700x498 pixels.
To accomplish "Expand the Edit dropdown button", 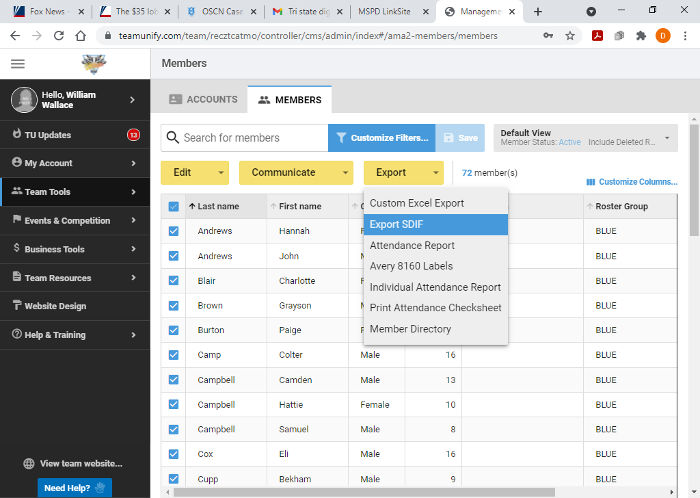I will pos(194,173).
